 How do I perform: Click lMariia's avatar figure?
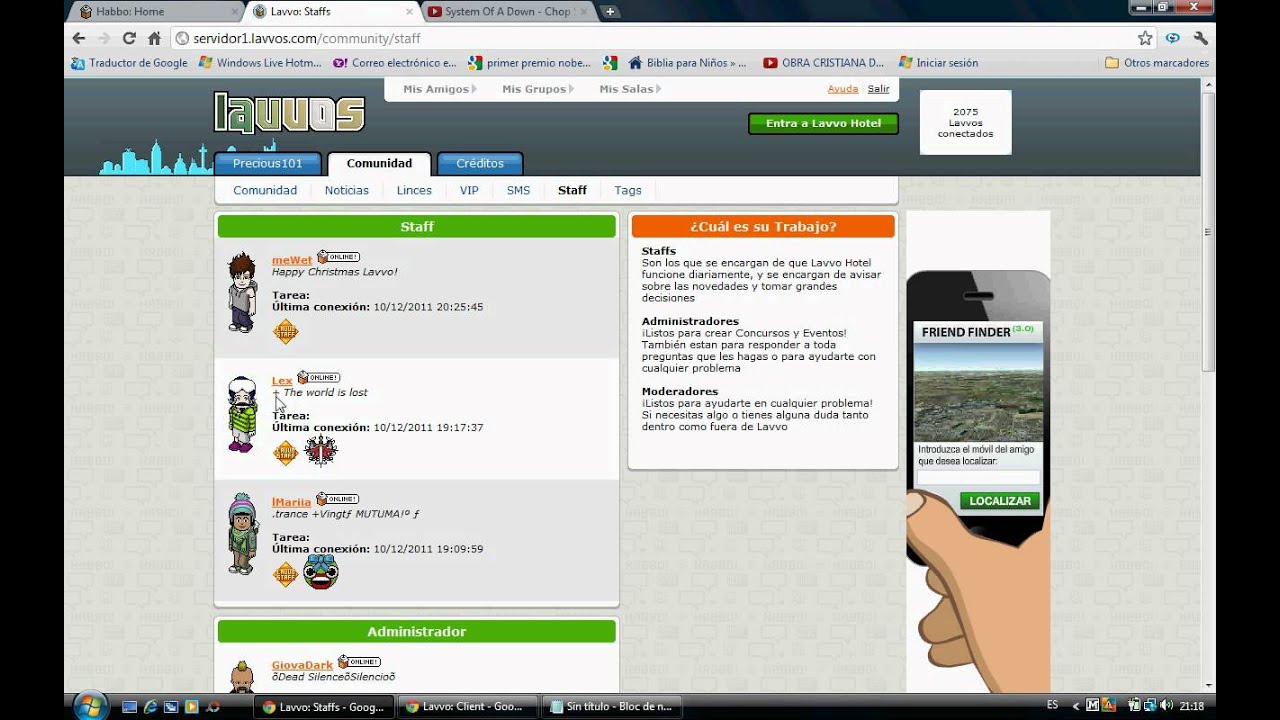[x=242, y=534]
